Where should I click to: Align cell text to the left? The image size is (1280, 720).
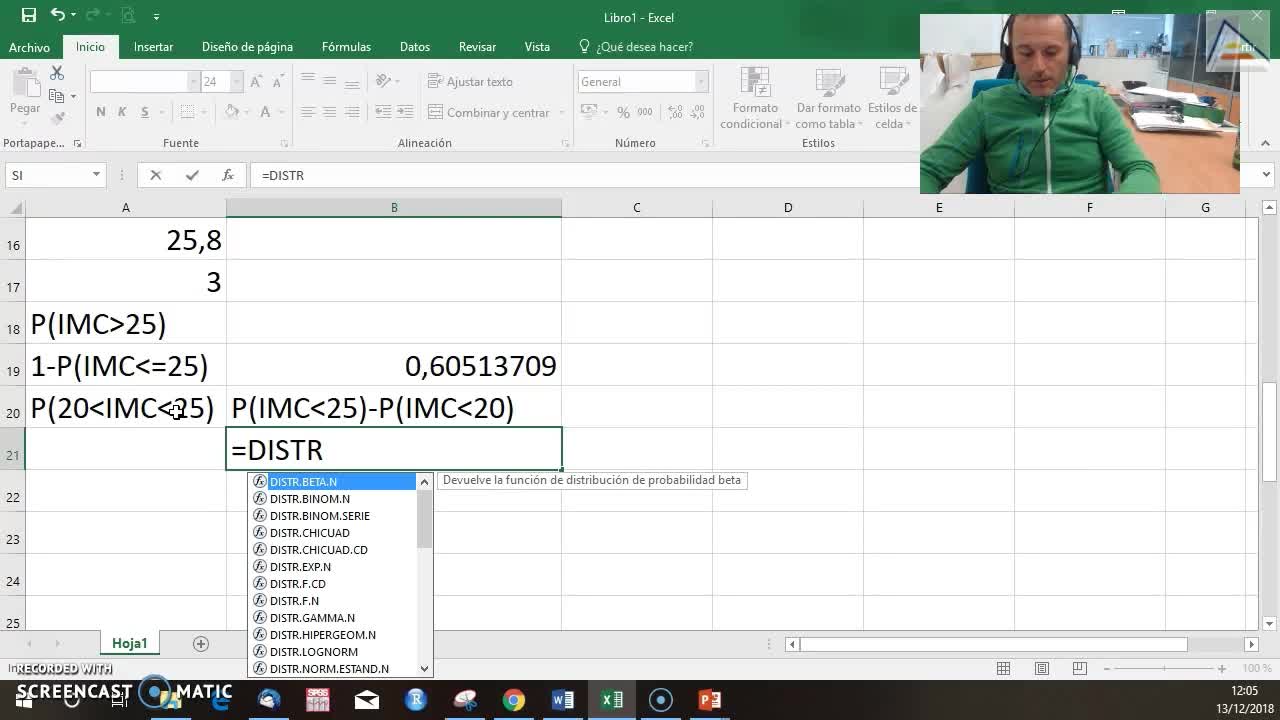coord(307,112)
